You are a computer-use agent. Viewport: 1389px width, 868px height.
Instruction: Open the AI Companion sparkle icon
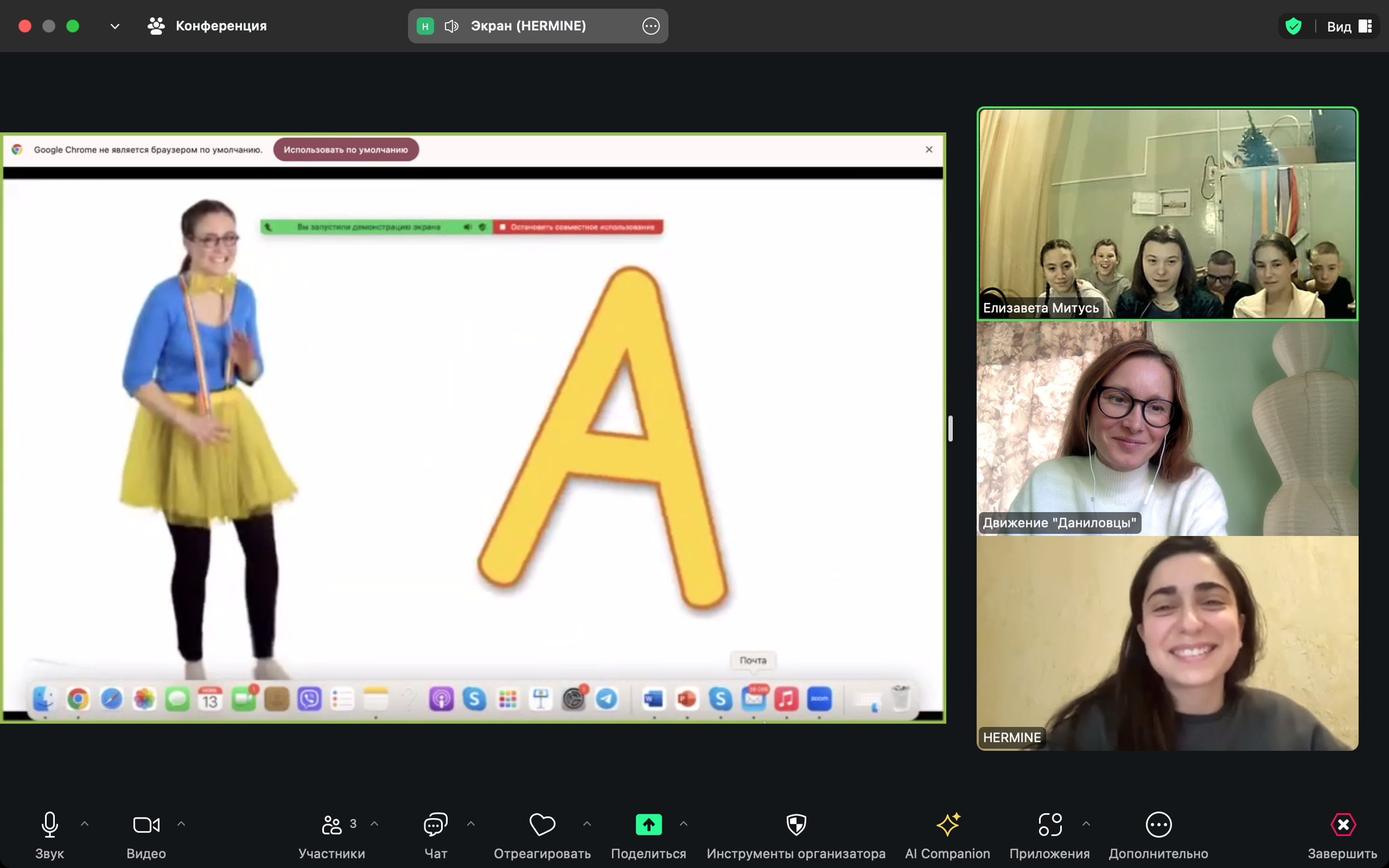point(947,825)
